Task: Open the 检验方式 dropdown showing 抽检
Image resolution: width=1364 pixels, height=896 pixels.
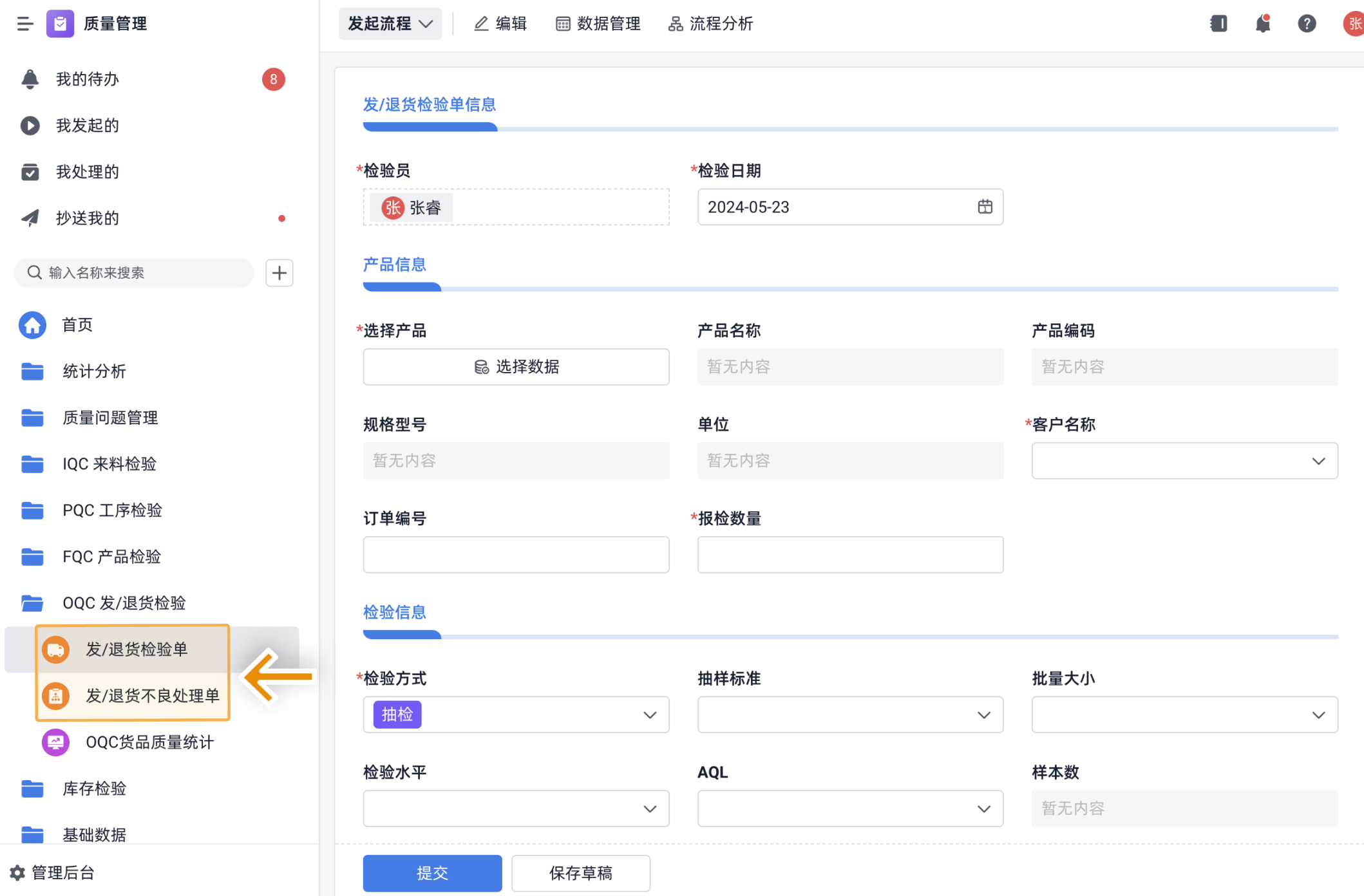Action: point(515,714)
